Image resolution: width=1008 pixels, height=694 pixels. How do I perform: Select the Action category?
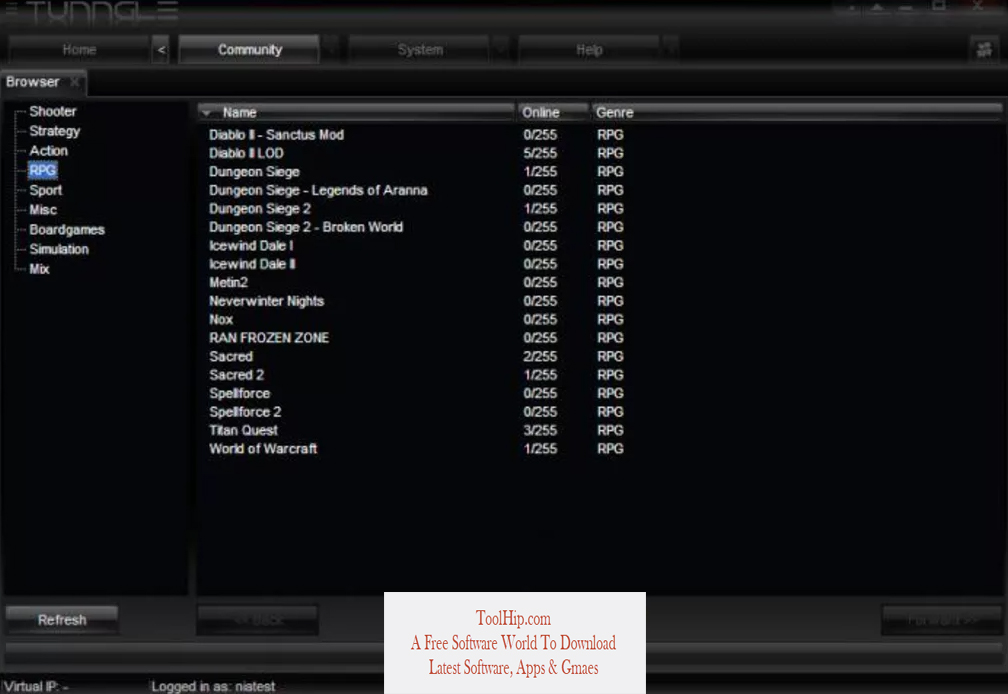(48, 150)
